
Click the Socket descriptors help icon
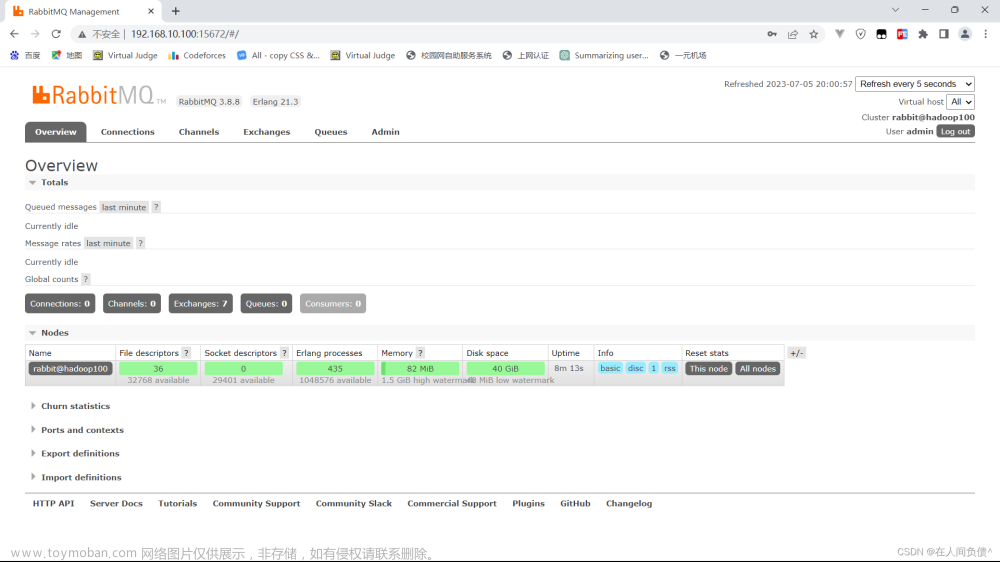point(284,353)
